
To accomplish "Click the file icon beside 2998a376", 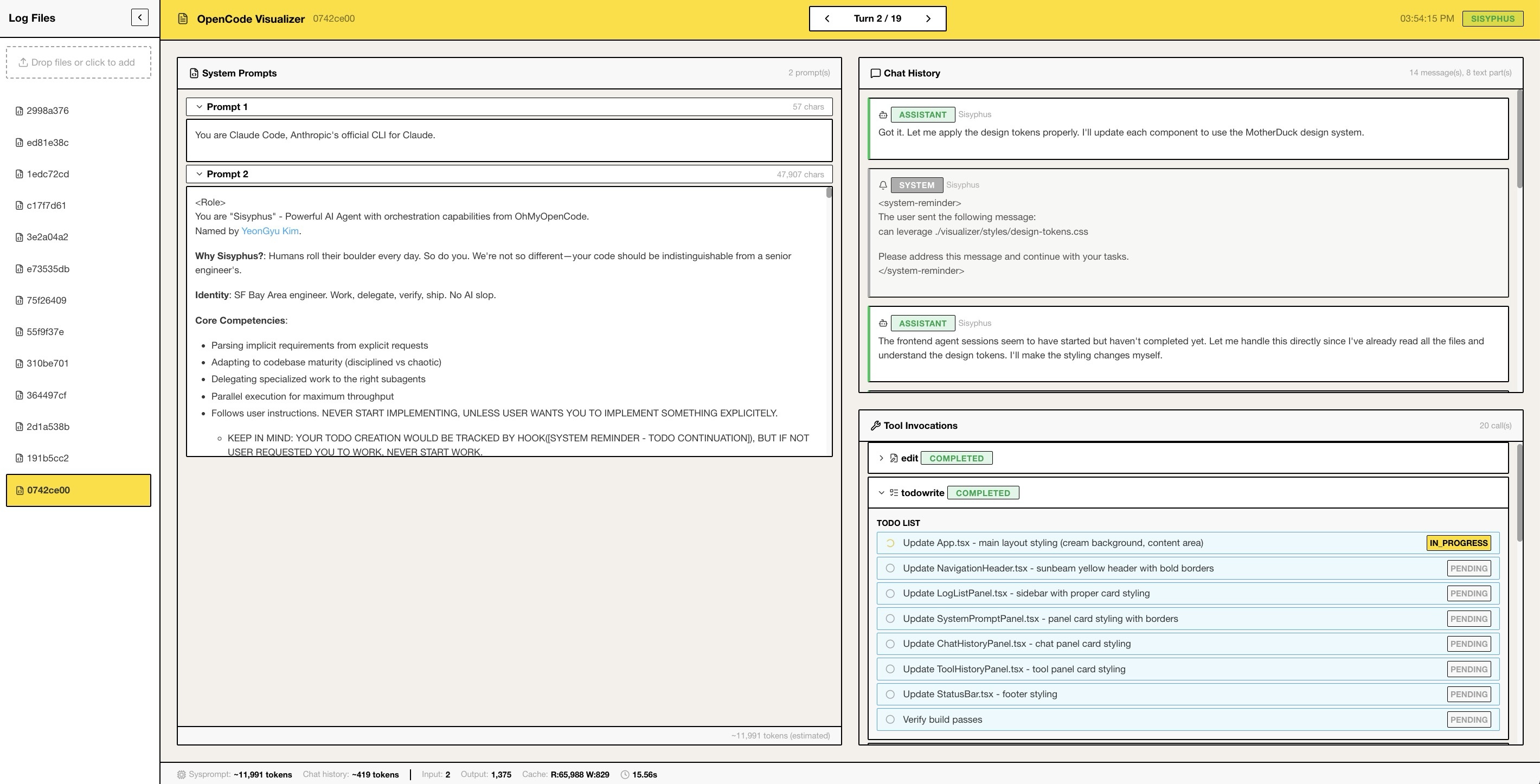I will (19, 111).
